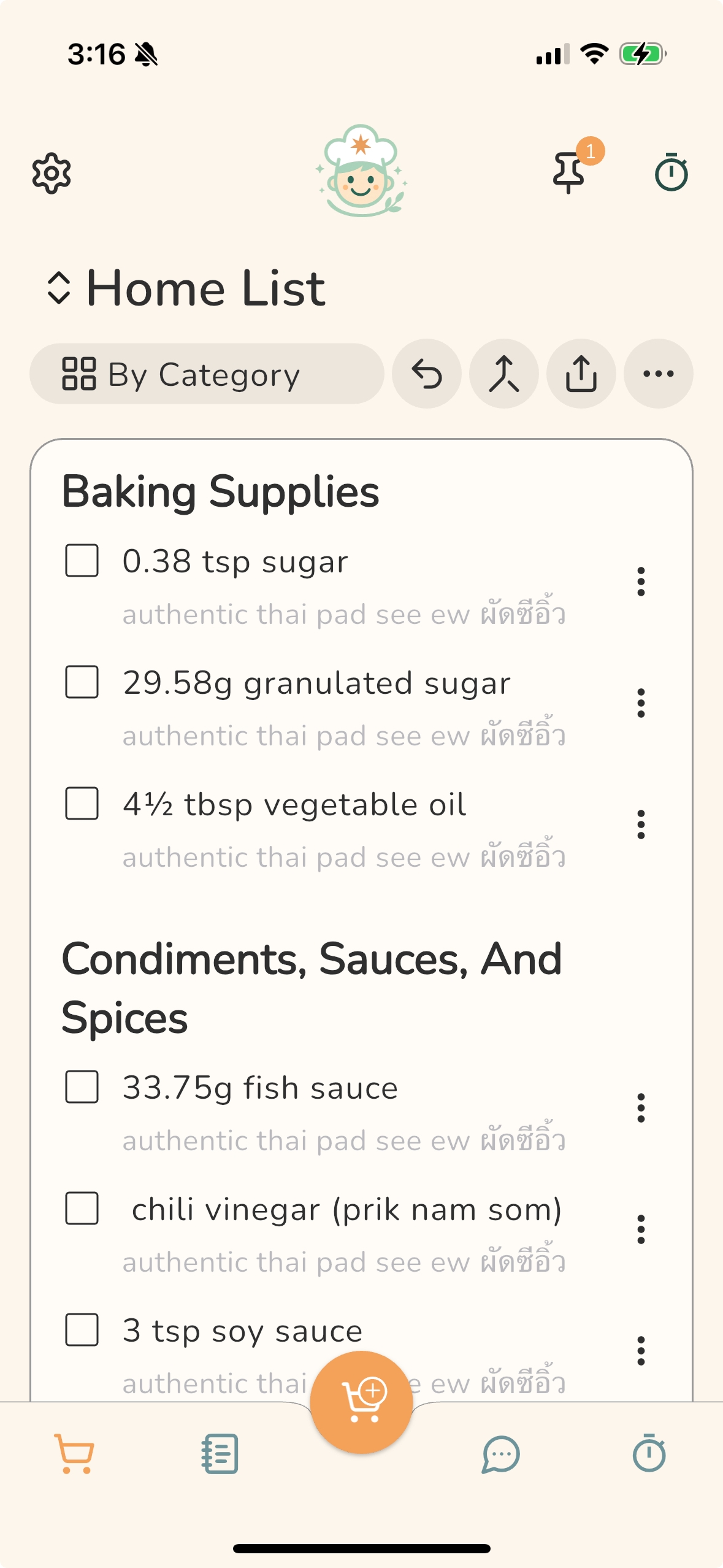Open the list's more options ellipsis
The image size is (723, 1568).
[x=658, y=374]
